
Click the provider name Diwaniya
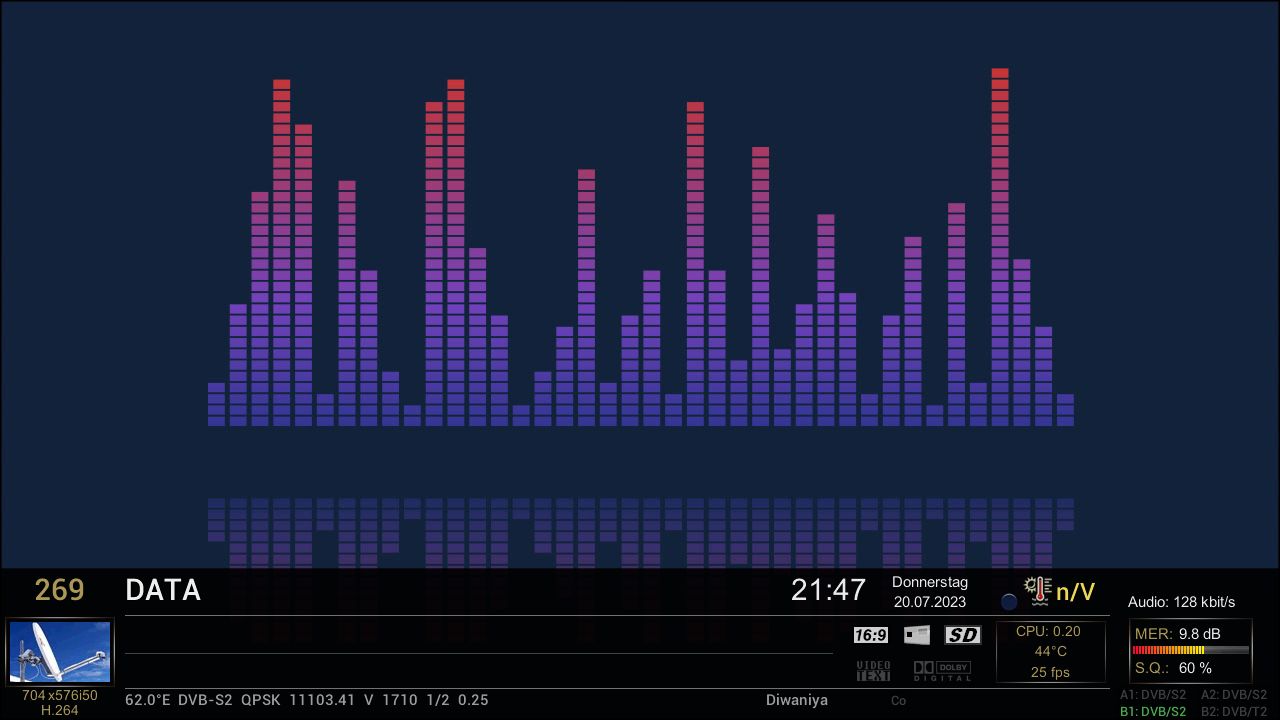[797, 700]
